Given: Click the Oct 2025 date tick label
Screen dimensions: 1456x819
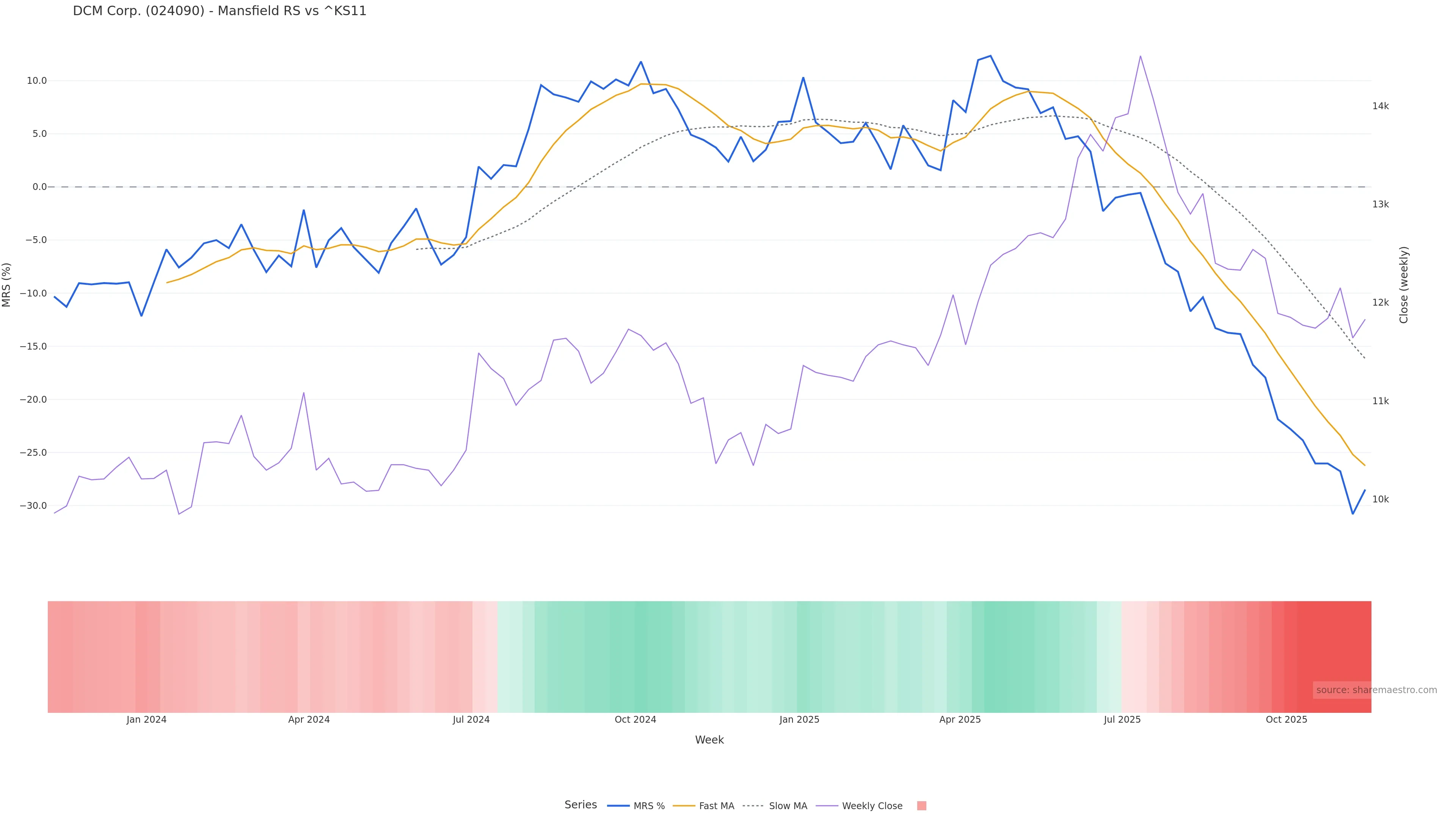Looking at the screenshot, I should [1287, 720].
